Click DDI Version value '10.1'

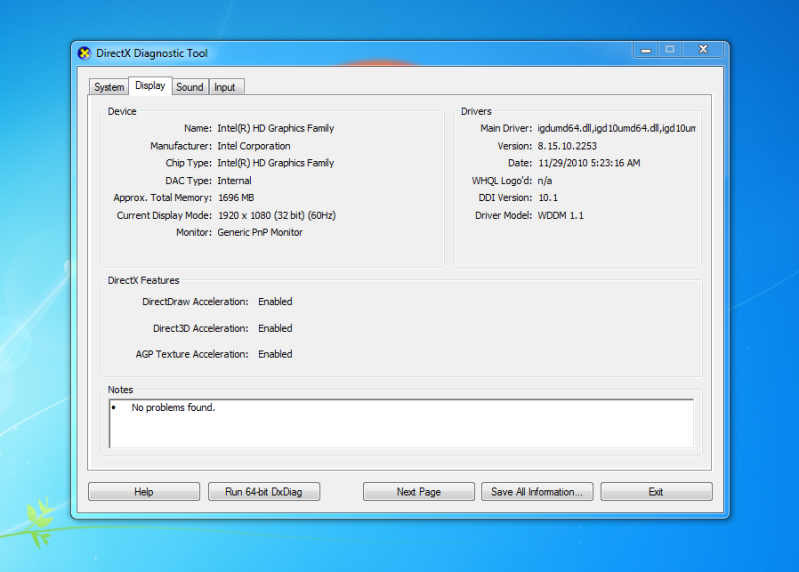click(x=548, y=198)
